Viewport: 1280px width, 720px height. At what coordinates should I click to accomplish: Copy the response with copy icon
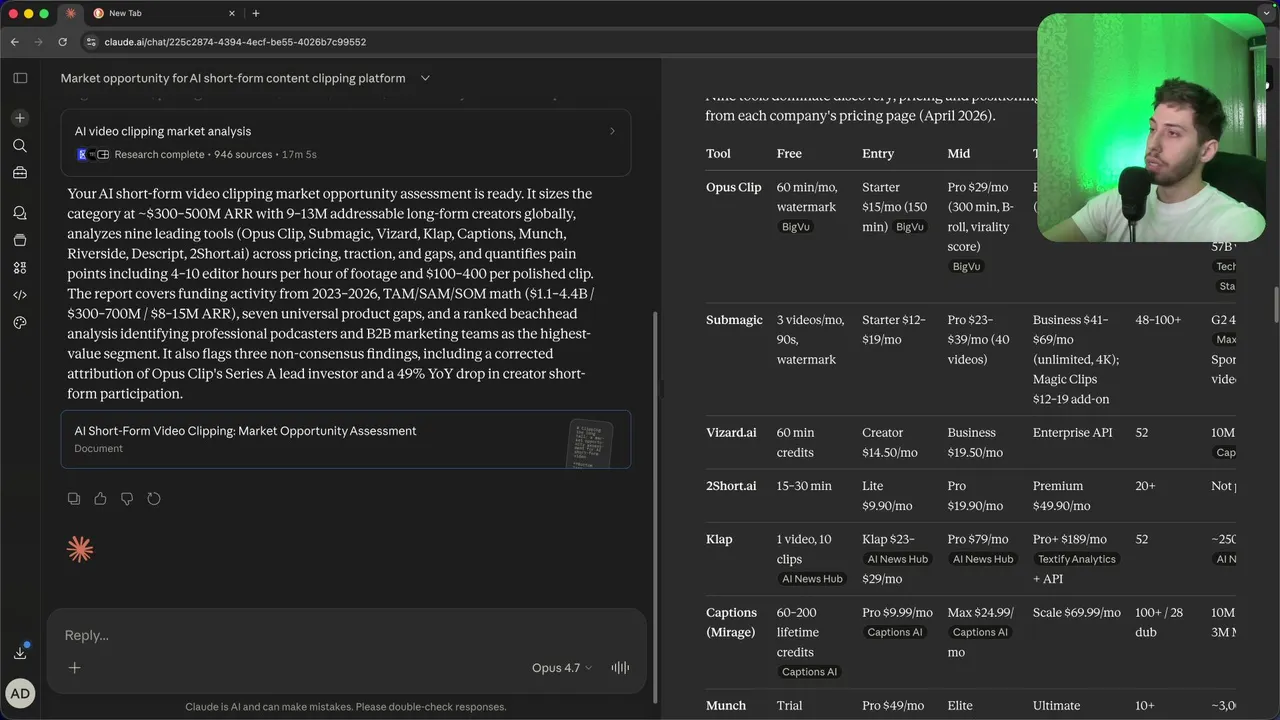tap(74, 499)
